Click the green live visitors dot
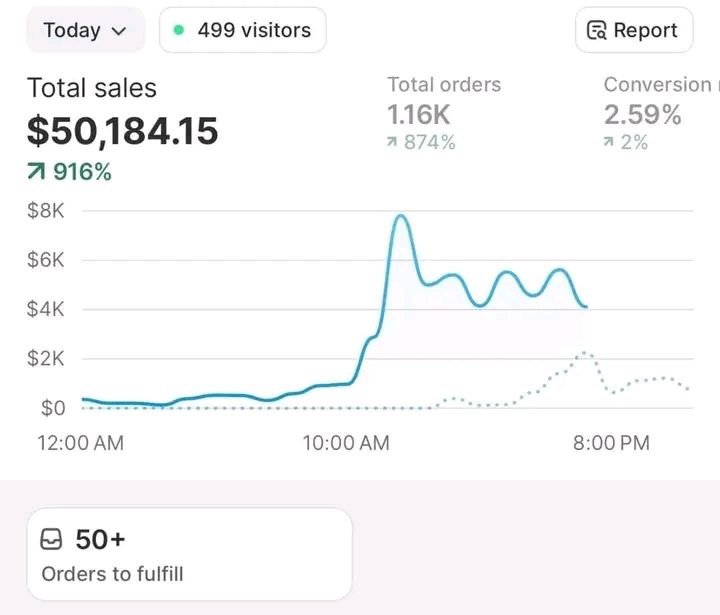720x615 pixels. 179,30
